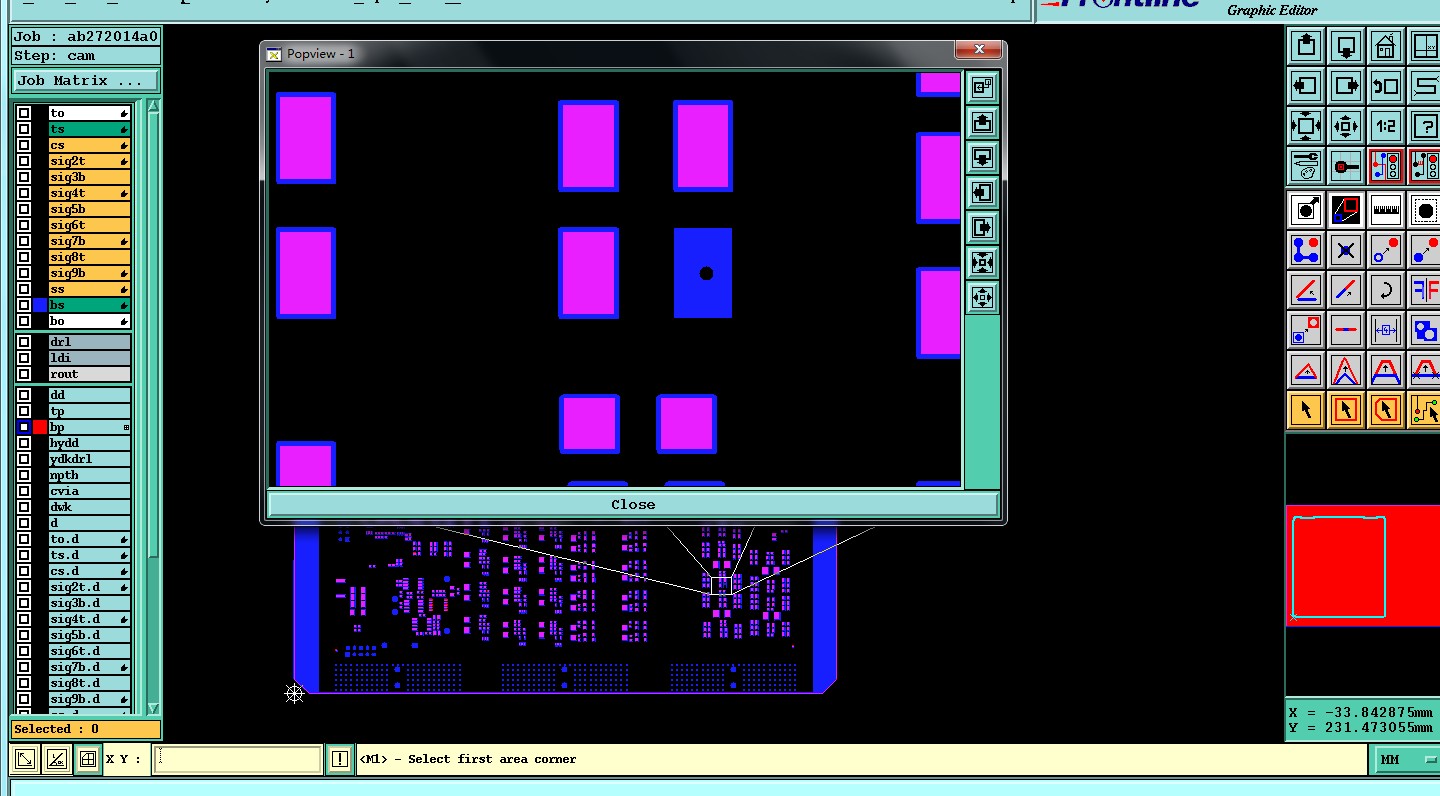Select the cvia layer name
Image resolution: width=1440 pixels, height=796 pixels.
[90, 491]
